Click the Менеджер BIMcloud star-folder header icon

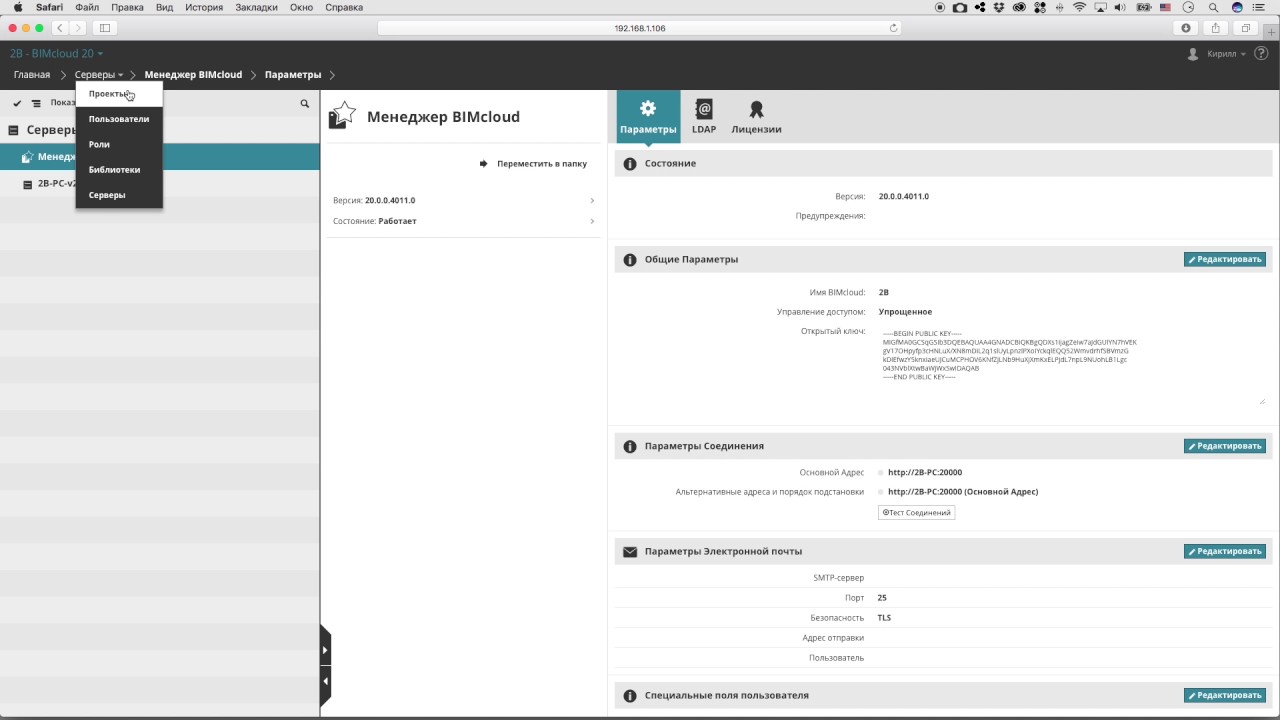(x=342, y=116)
